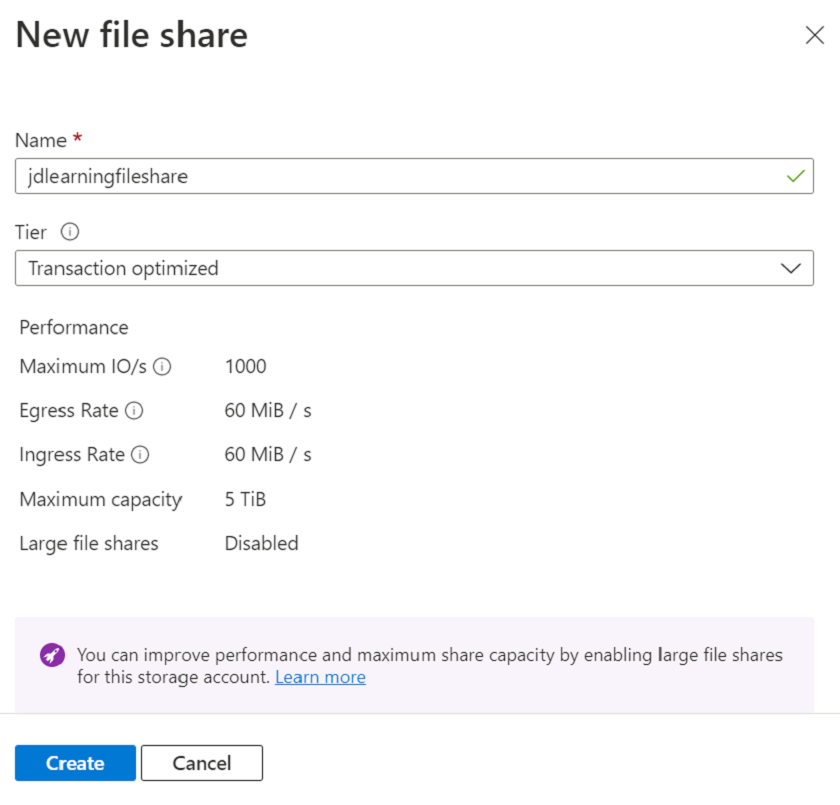This screenshot has width=840, height=805.
Task: Click the Performance section heading
Action: click(x=74, y=327)
